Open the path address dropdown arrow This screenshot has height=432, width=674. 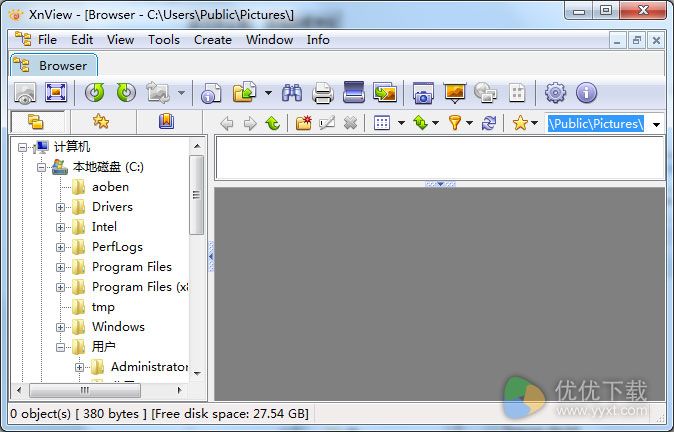coord(656,125)
